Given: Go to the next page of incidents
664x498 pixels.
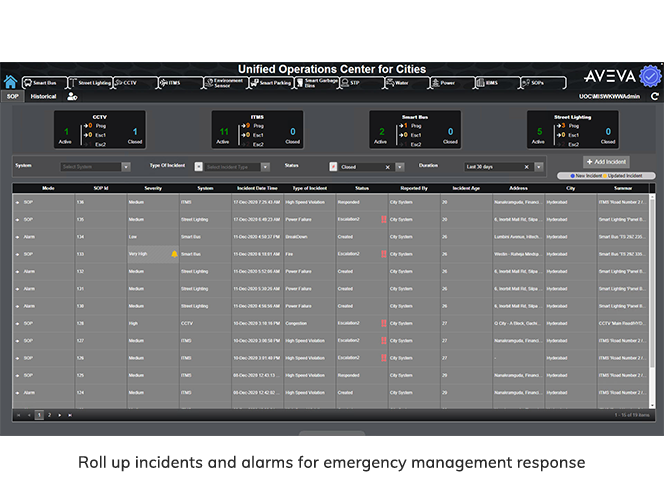Looking at the screenshot, I should click(x=60, y=415).
